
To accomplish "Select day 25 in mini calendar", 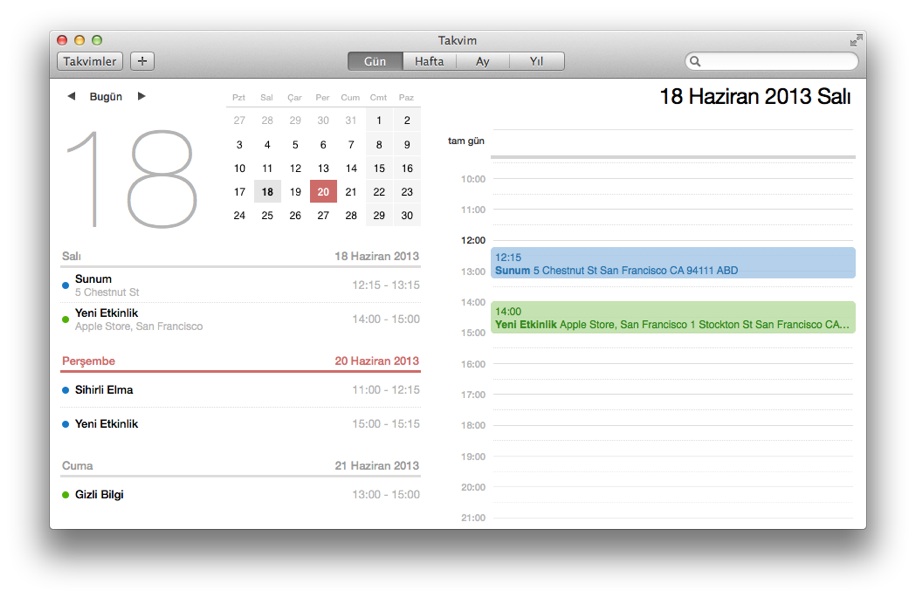I will [267, 216].
